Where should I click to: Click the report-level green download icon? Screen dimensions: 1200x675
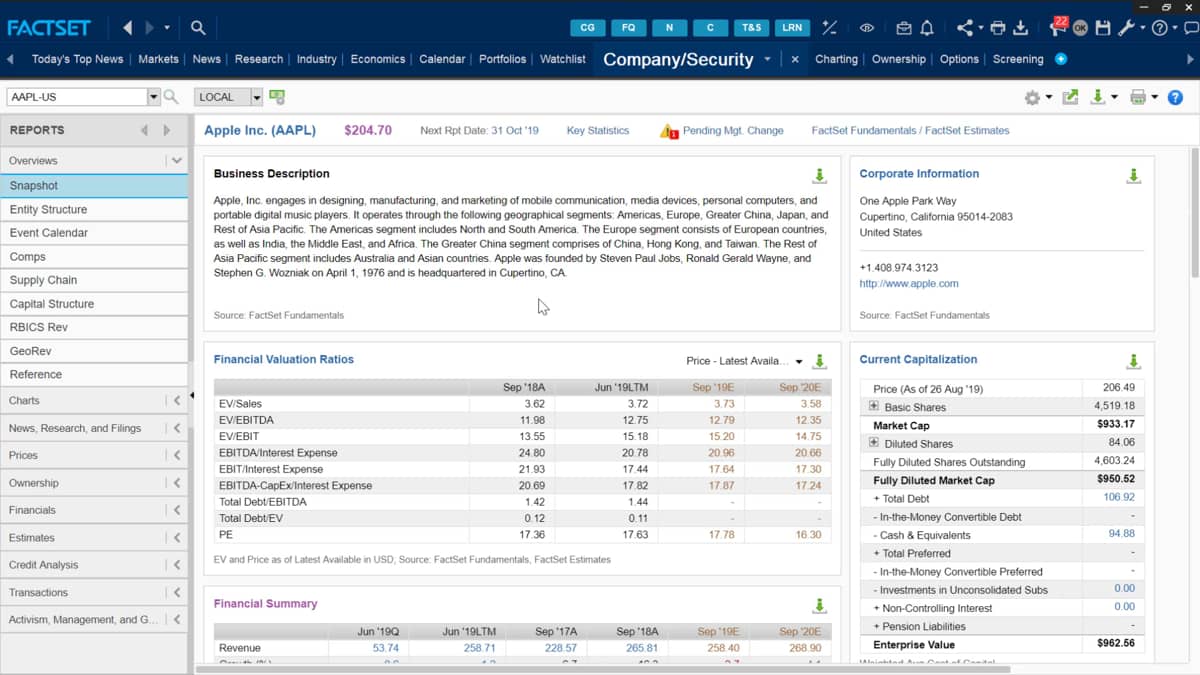(x=1098, y=97)
